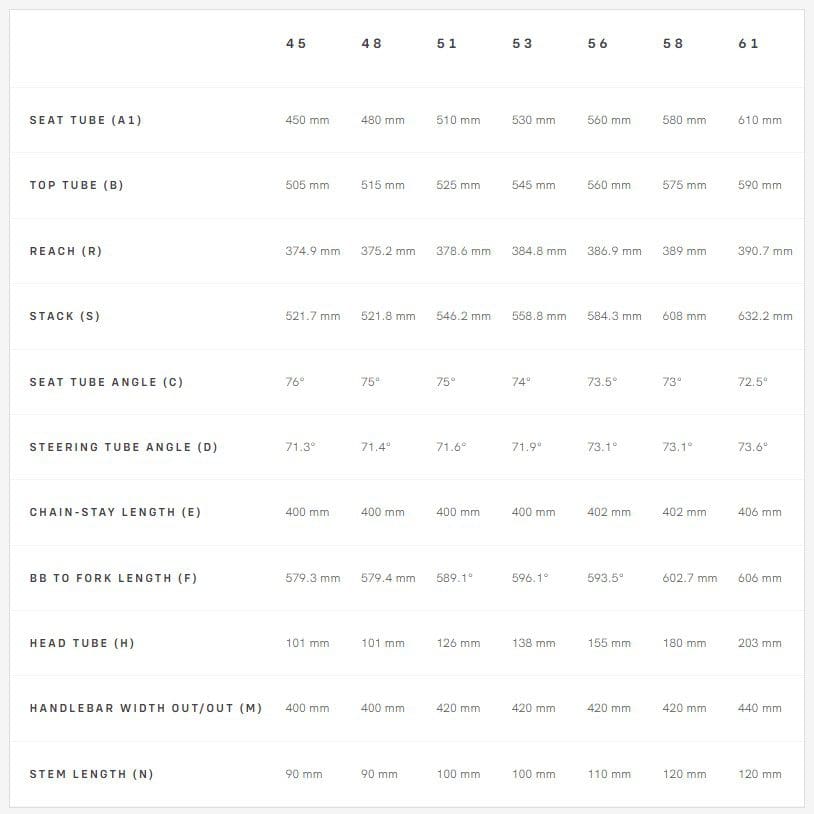
Task: Choose the size 61 column header
Action: (749, 44)
